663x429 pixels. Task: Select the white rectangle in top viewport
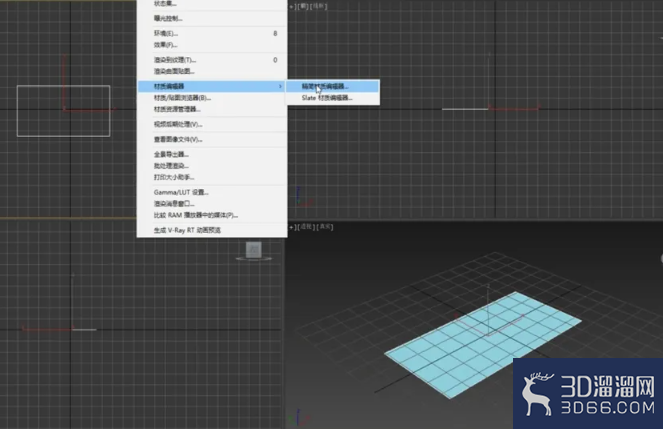click(63, 111)
